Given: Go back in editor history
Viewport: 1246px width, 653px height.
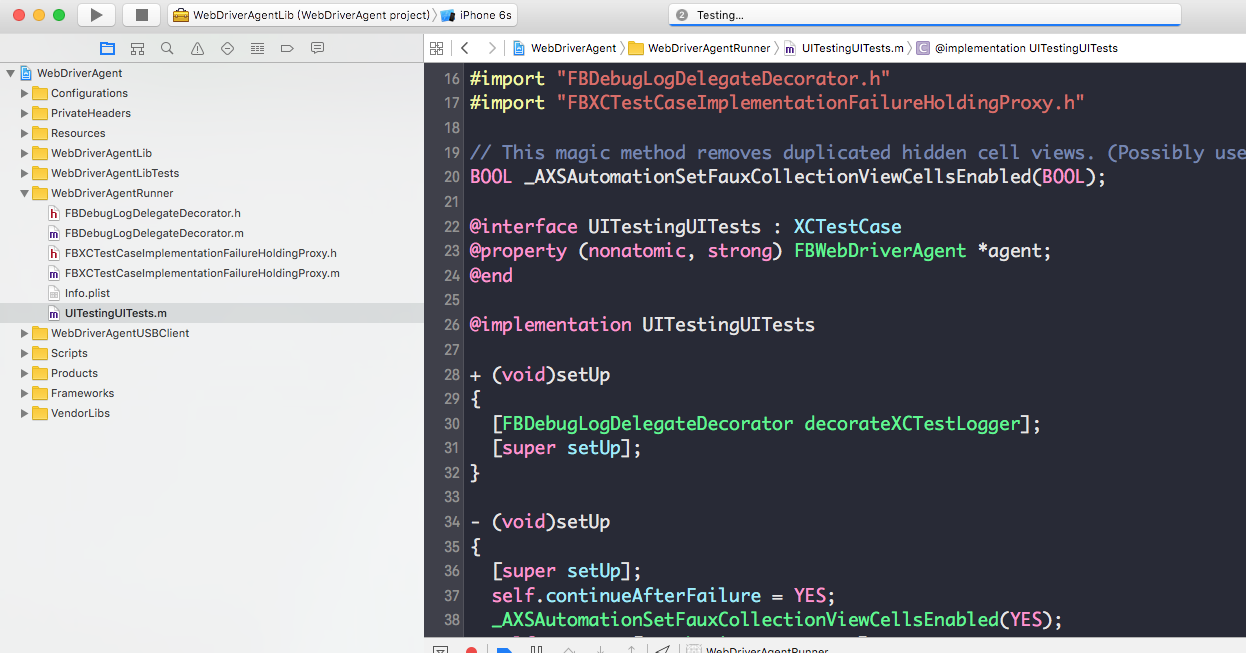Looking at the screenshot, I should coord(465,48).
